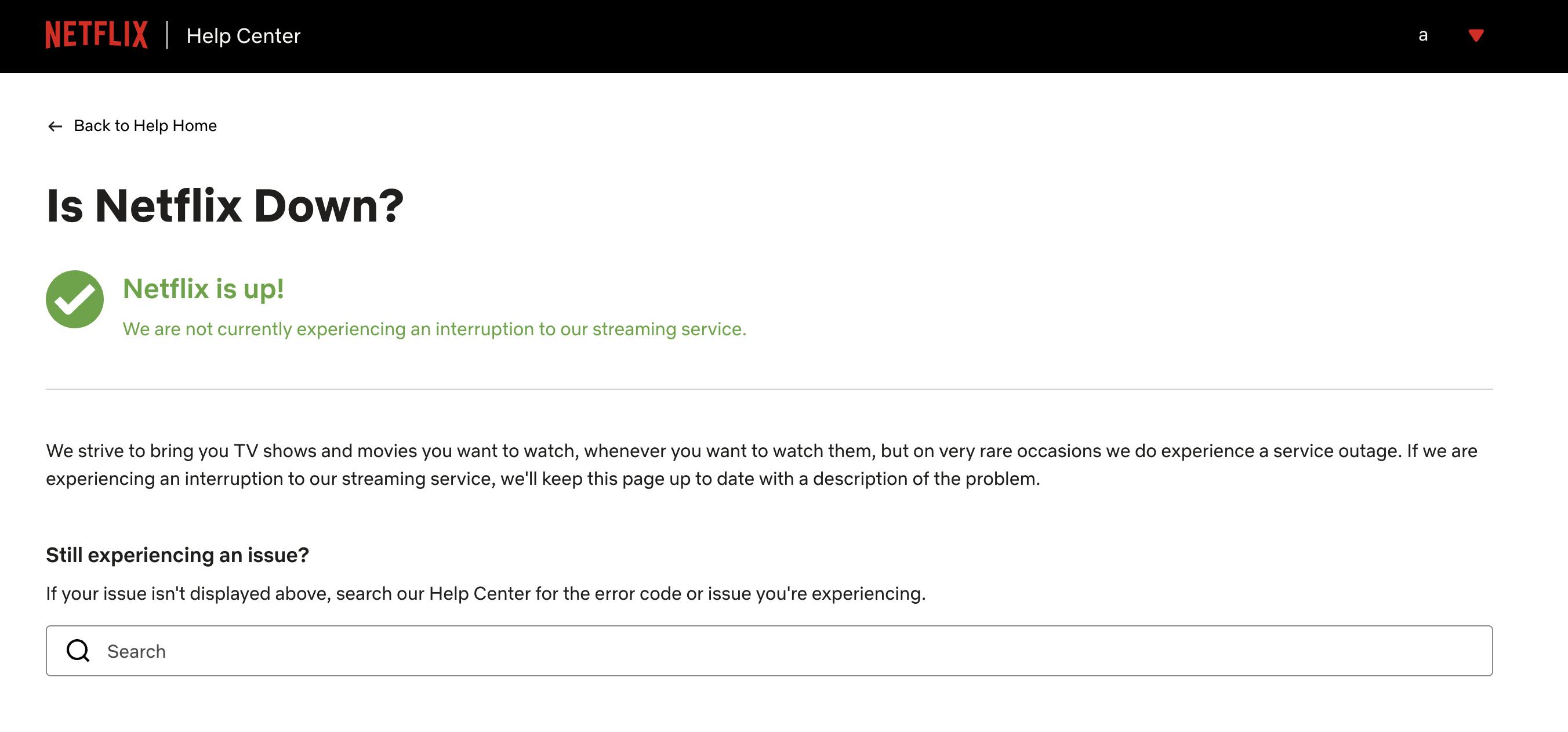Viewport: 1568px width, 732px height.
Task: Click the 'Search' placeholder text
Action: point(136,651)
